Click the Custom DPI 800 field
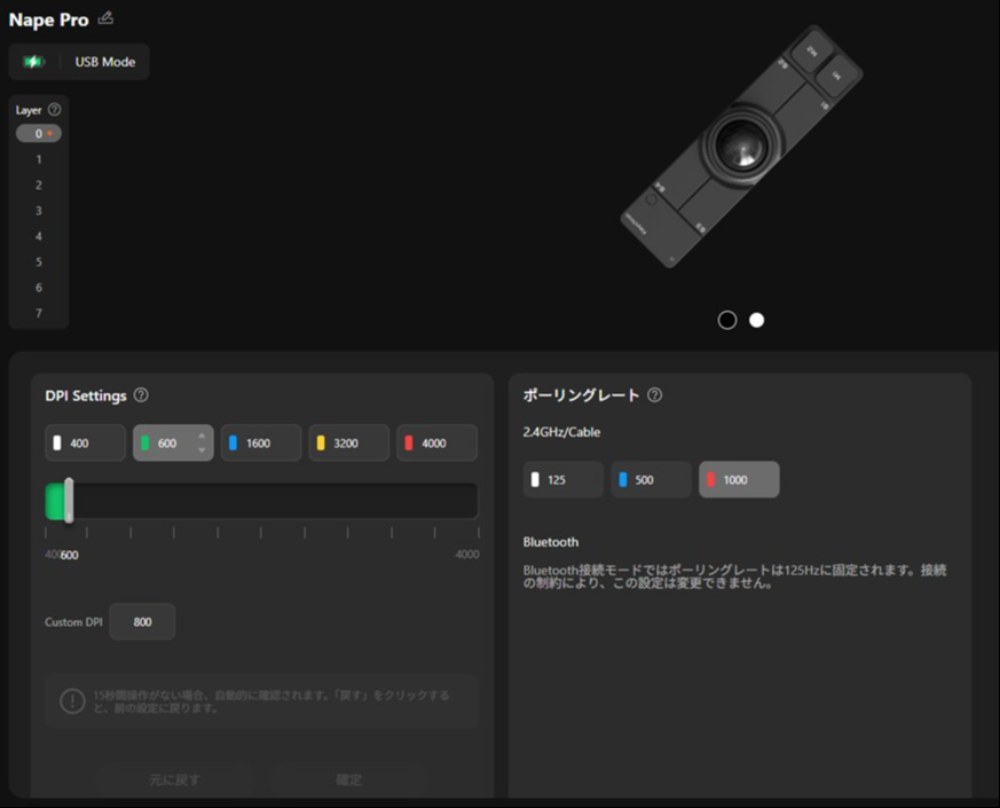The image size is (1000, 808). 142,622
